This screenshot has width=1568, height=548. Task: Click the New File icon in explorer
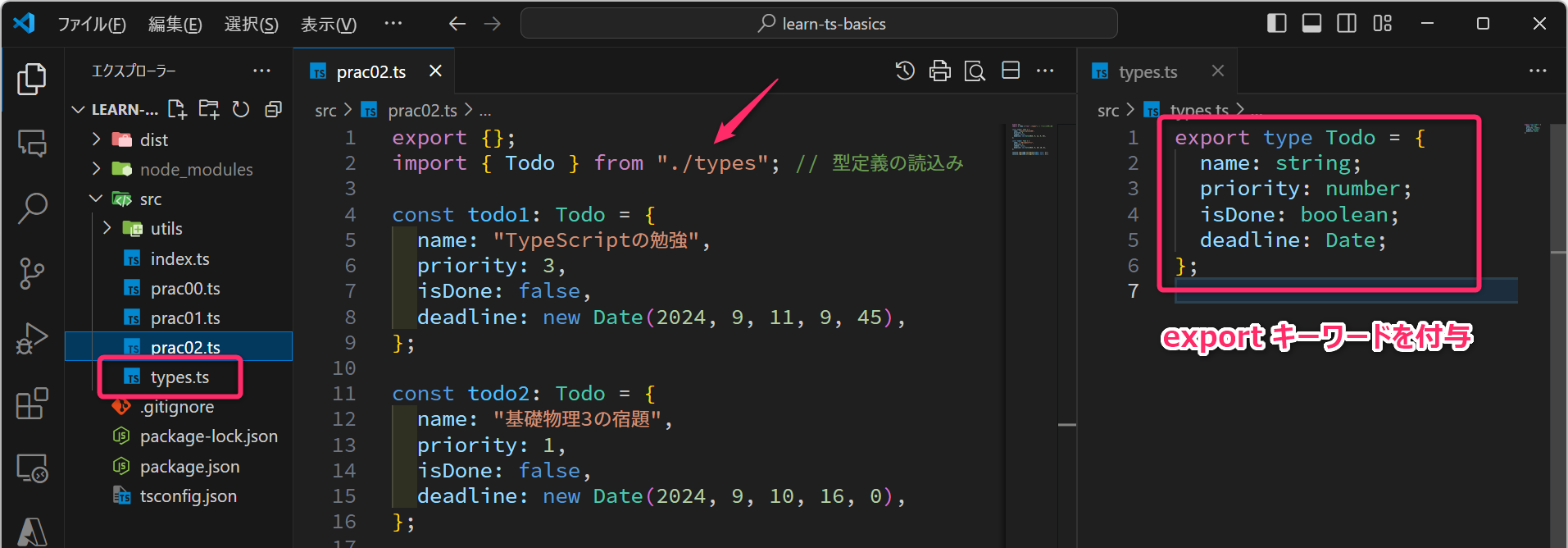(x=177, y=109)
